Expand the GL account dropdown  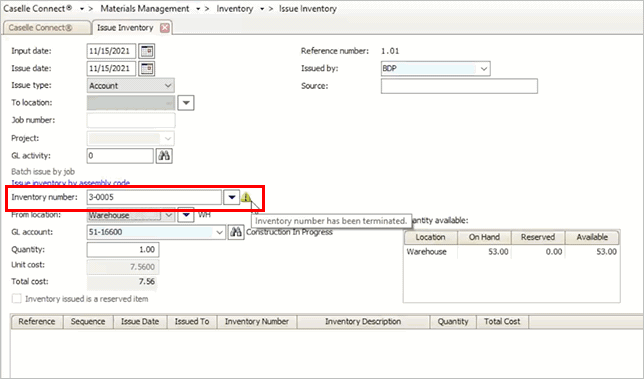tap(219, 232)
